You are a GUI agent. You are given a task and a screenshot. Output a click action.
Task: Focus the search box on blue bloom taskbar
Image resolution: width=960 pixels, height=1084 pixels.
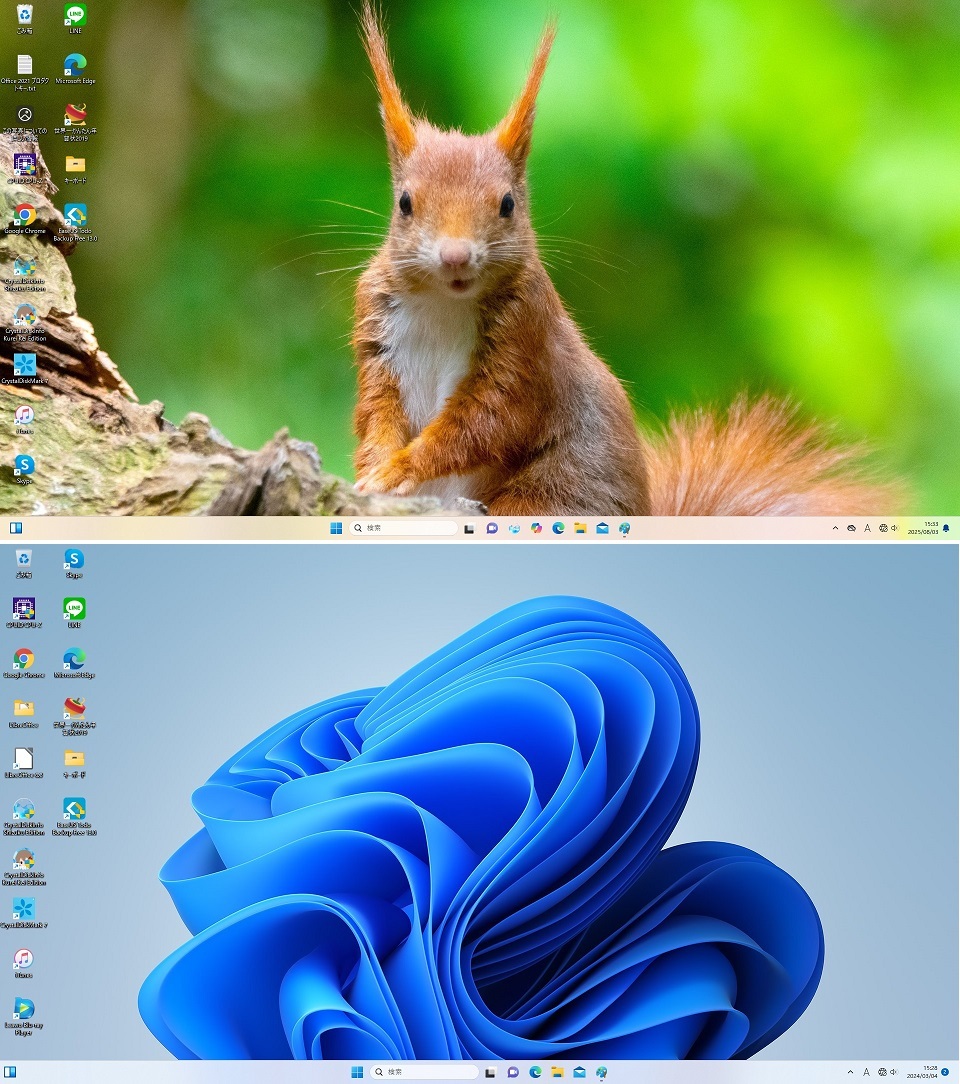pos(424,1072)
